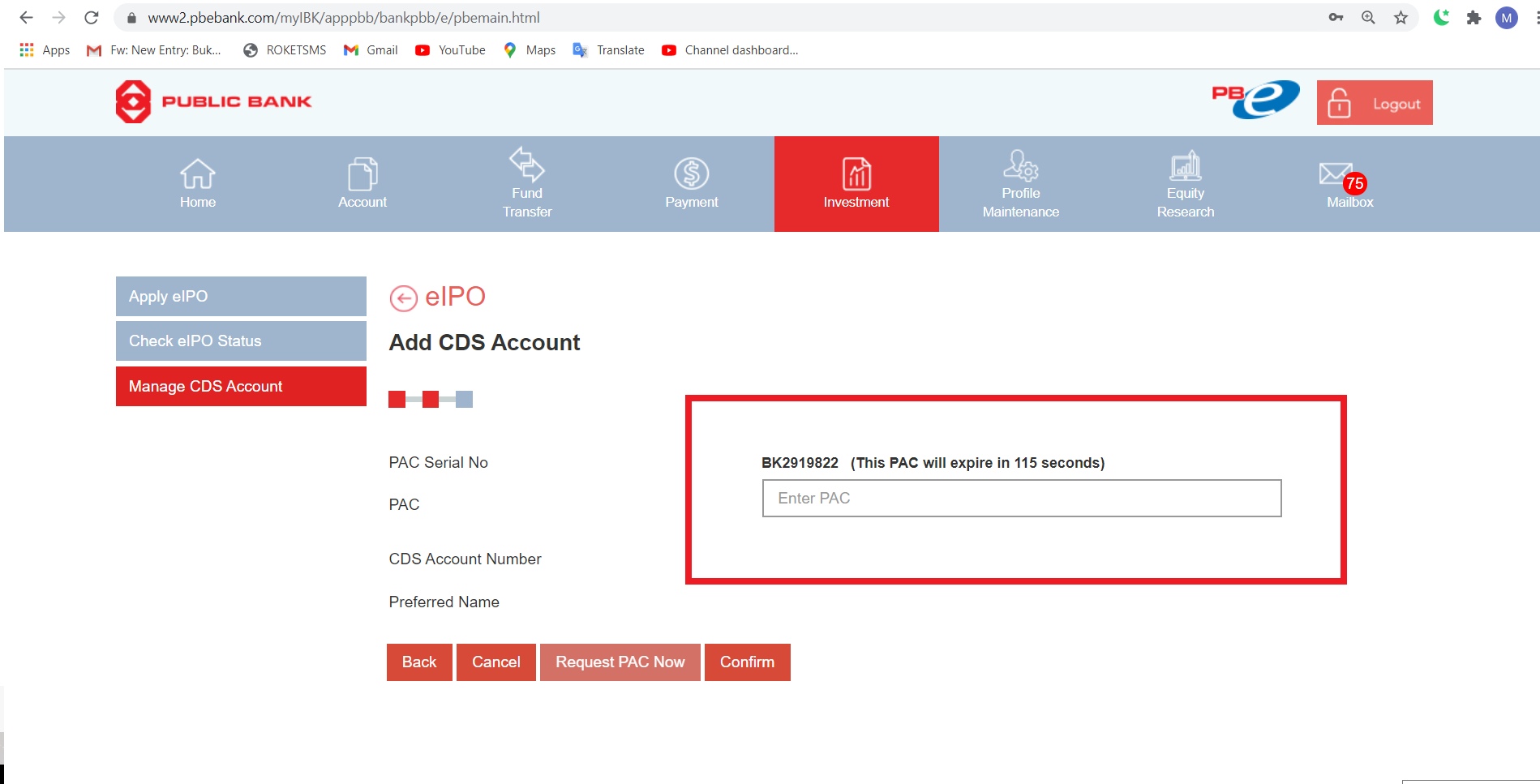Click the Logout button
1540x784 pixels.
(1375, 103)
